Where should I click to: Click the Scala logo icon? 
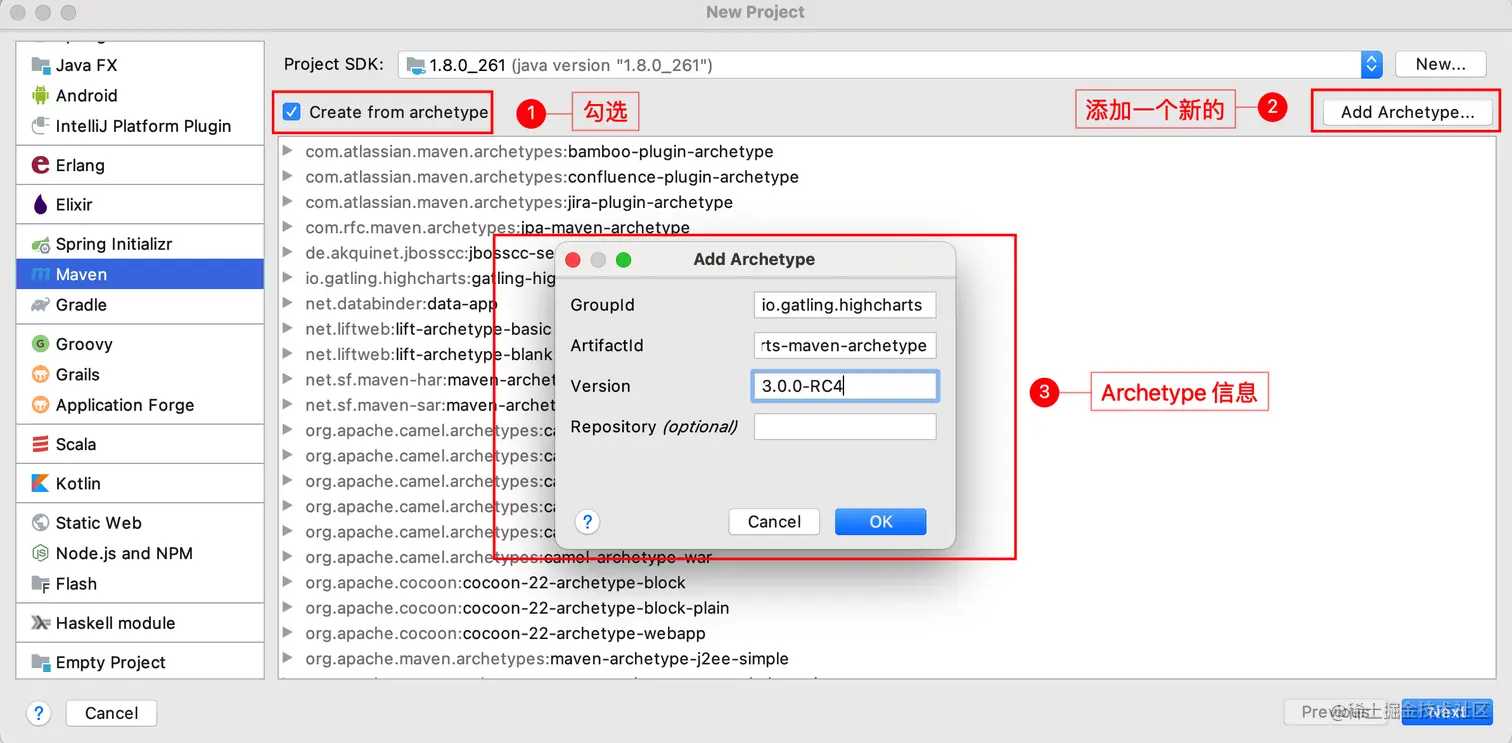click(40, 444)
